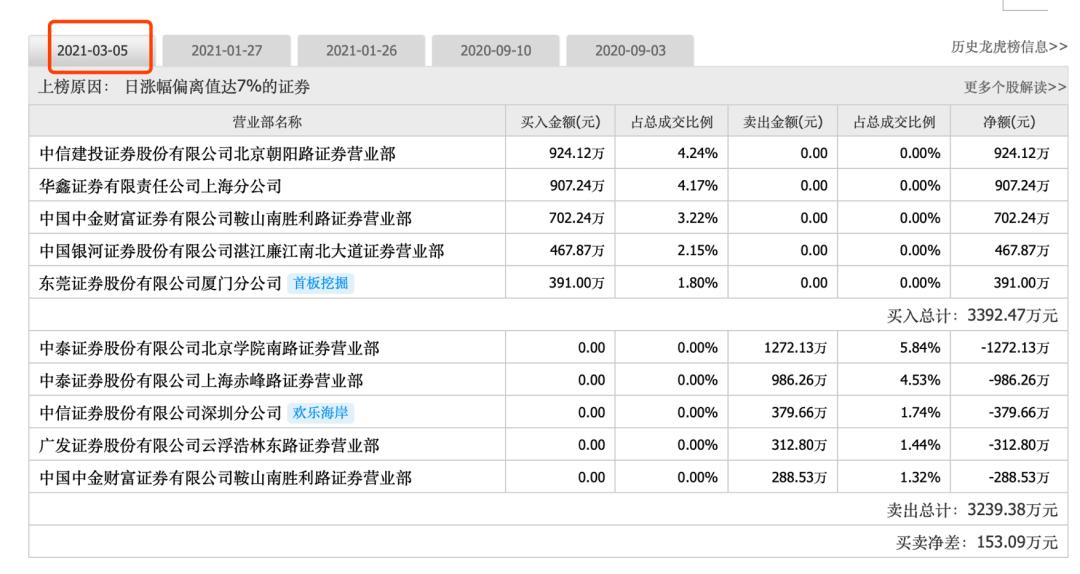Click the 欢乐海岸 tag
Viewport: 1080px width, 574px height.
point(321,412)
